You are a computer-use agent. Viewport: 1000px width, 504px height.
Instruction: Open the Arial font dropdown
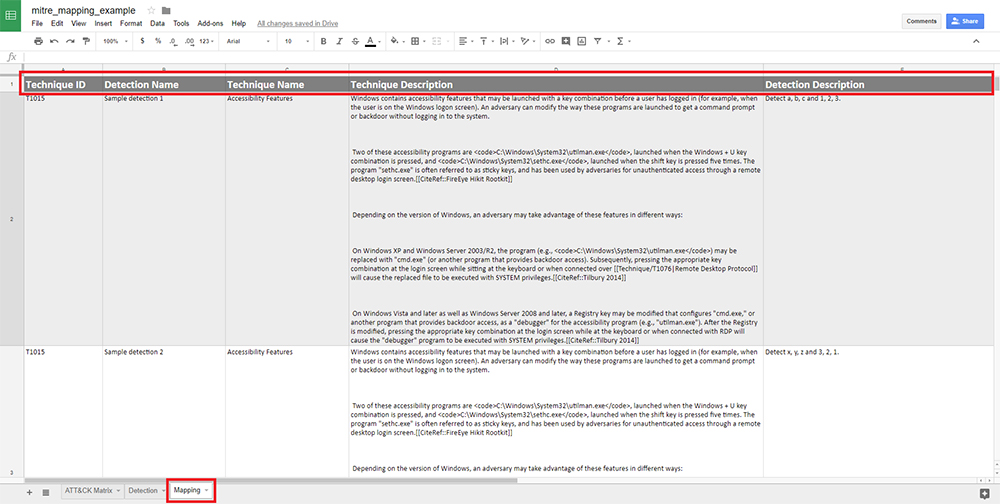coord(250,41)
